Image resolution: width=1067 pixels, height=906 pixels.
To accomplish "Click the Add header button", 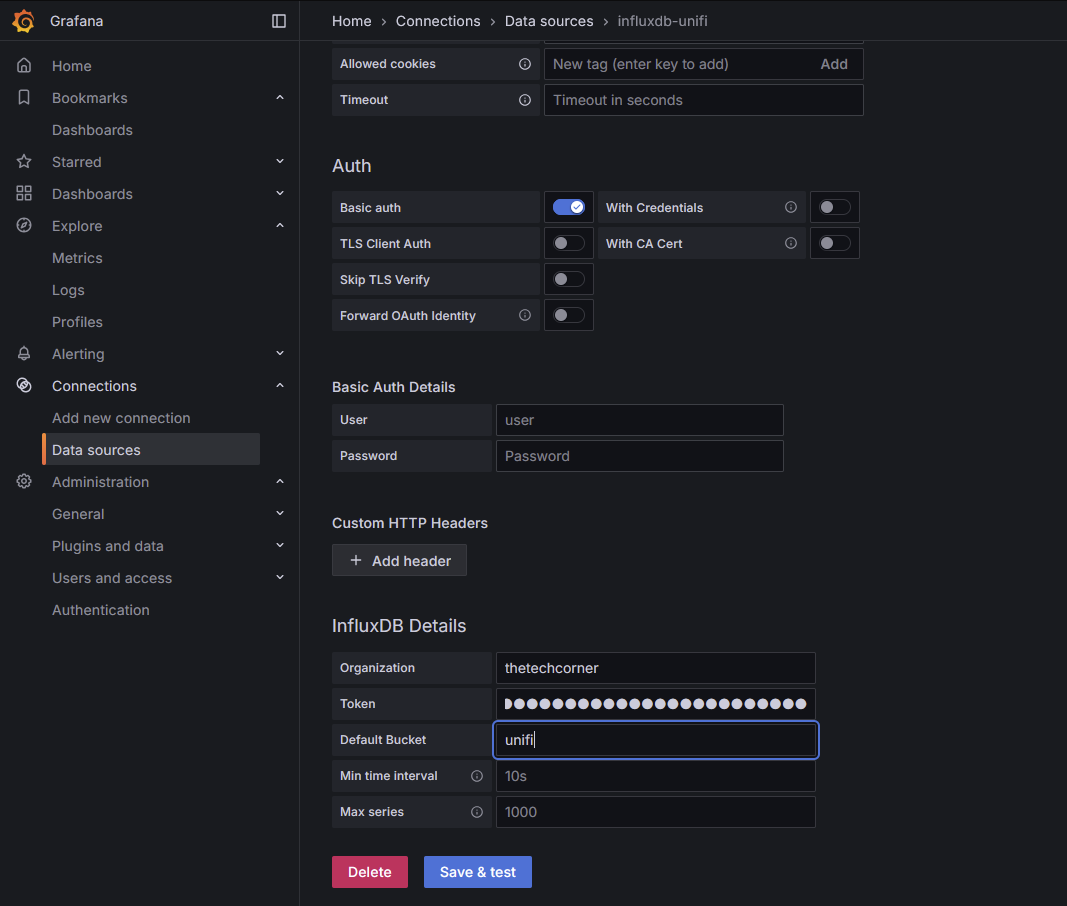I will 399,561.
